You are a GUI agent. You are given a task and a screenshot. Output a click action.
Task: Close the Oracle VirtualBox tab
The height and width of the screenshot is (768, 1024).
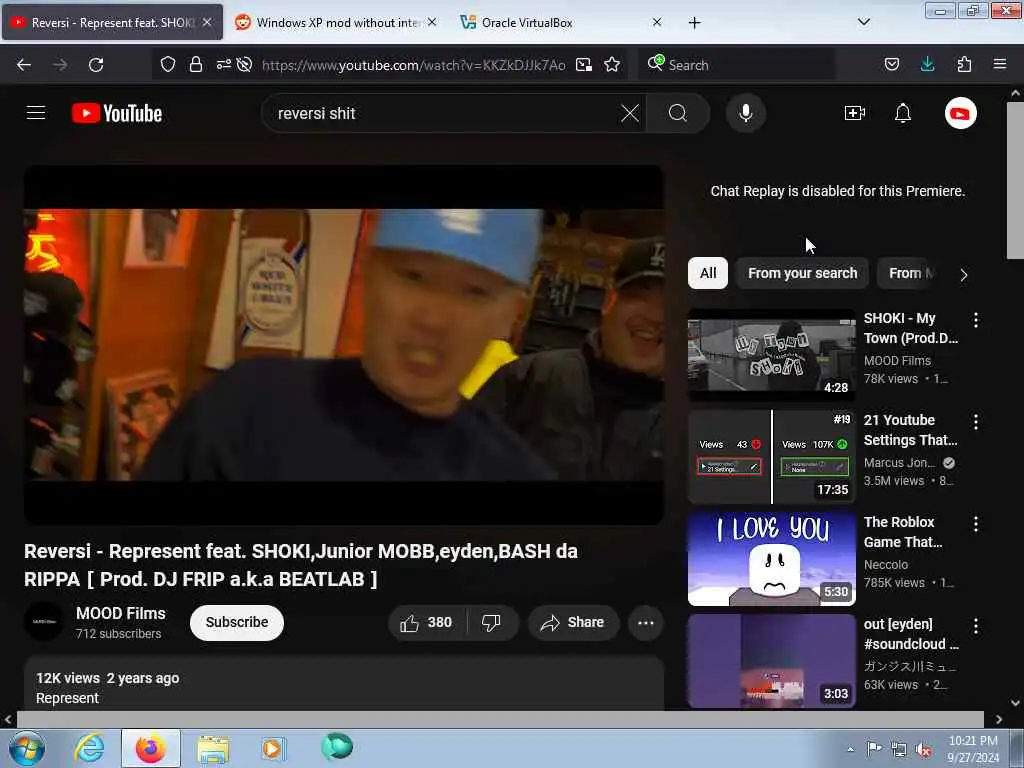657,22
